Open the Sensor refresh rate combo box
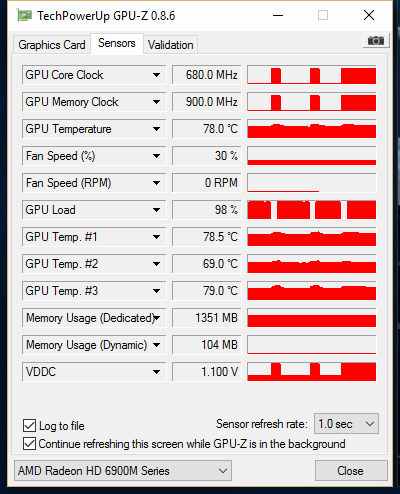 coord(346,424)
